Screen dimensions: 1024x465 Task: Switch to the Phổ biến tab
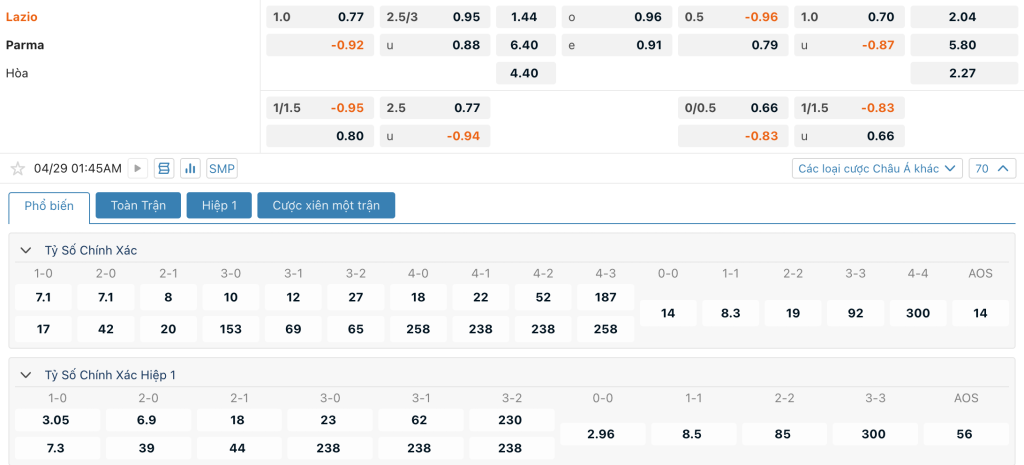(x=49, y=206)
